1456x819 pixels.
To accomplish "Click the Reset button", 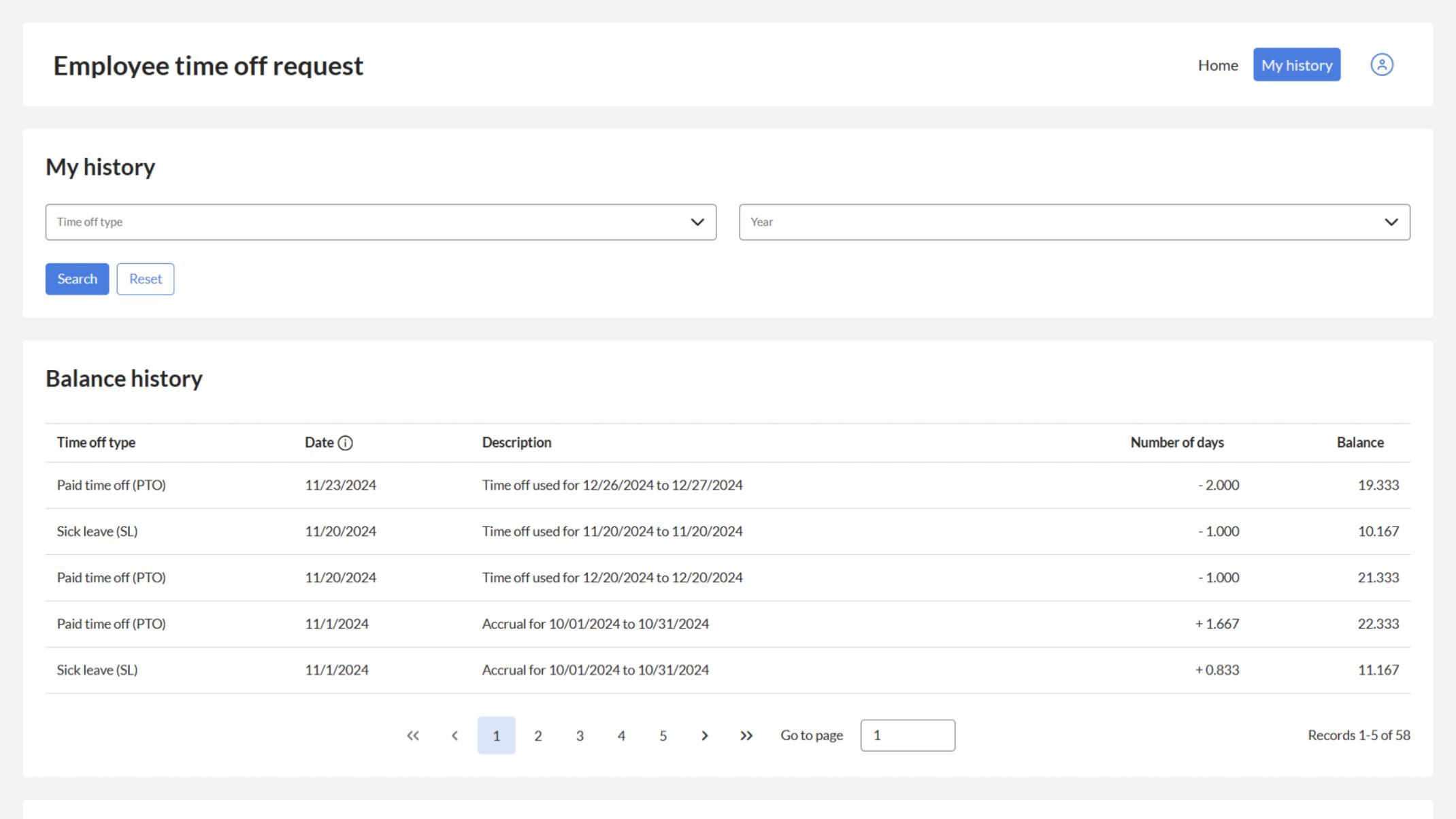I will click(x=145, y=279).
